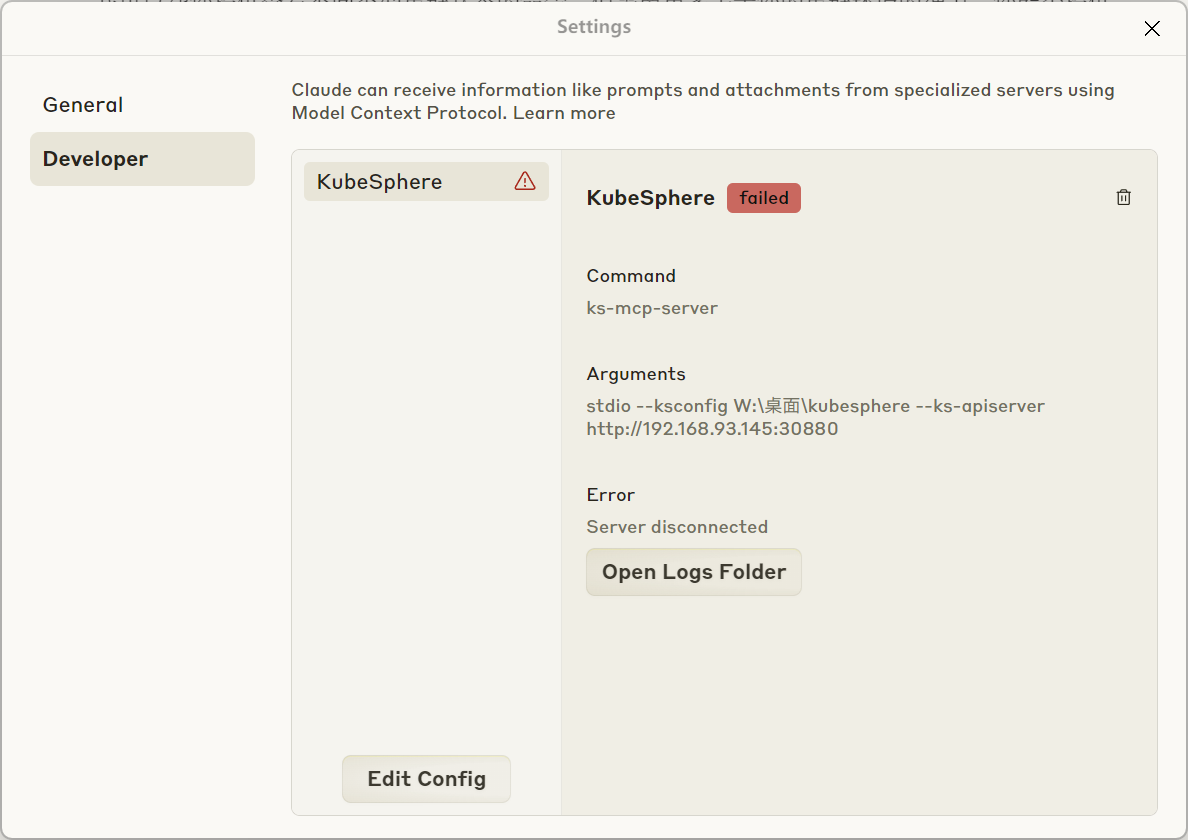Close the Settings dialog
The width and height of the screenshot is (1188, 840).
point(1152,29)
